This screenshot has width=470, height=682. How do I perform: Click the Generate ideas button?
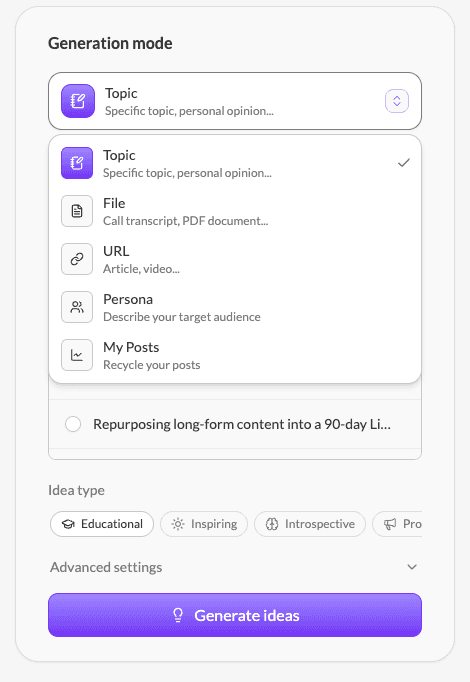pos(235,615)
